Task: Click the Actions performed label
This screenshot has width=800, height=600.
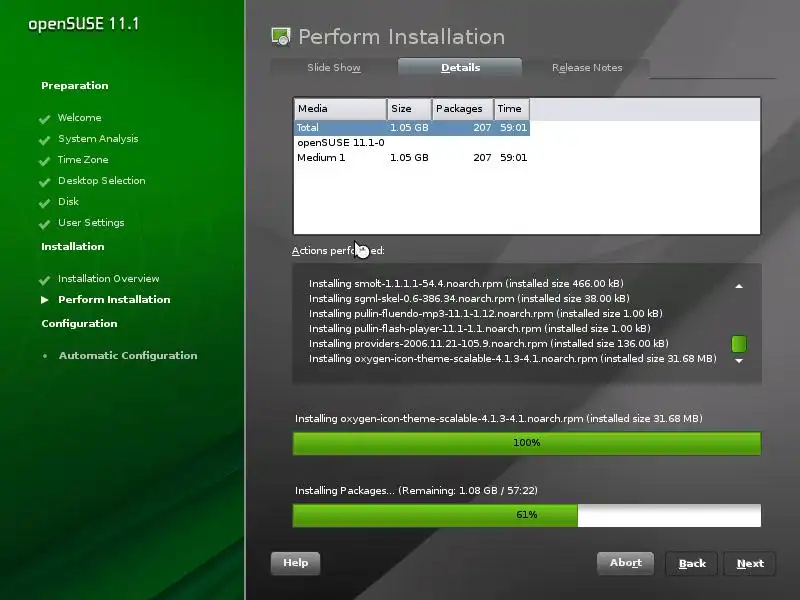Action: pyautogui.click(x=338, y=251)
